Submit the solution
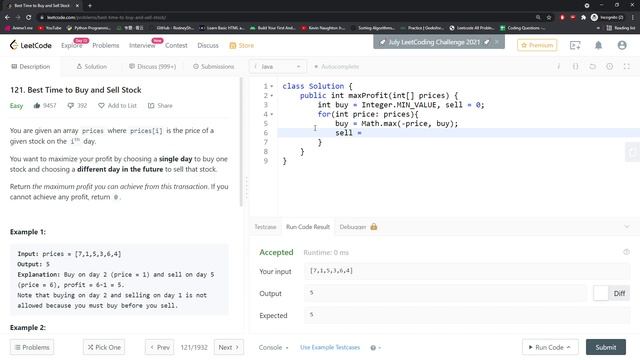640x360 pixels. [x=606, y=347]
